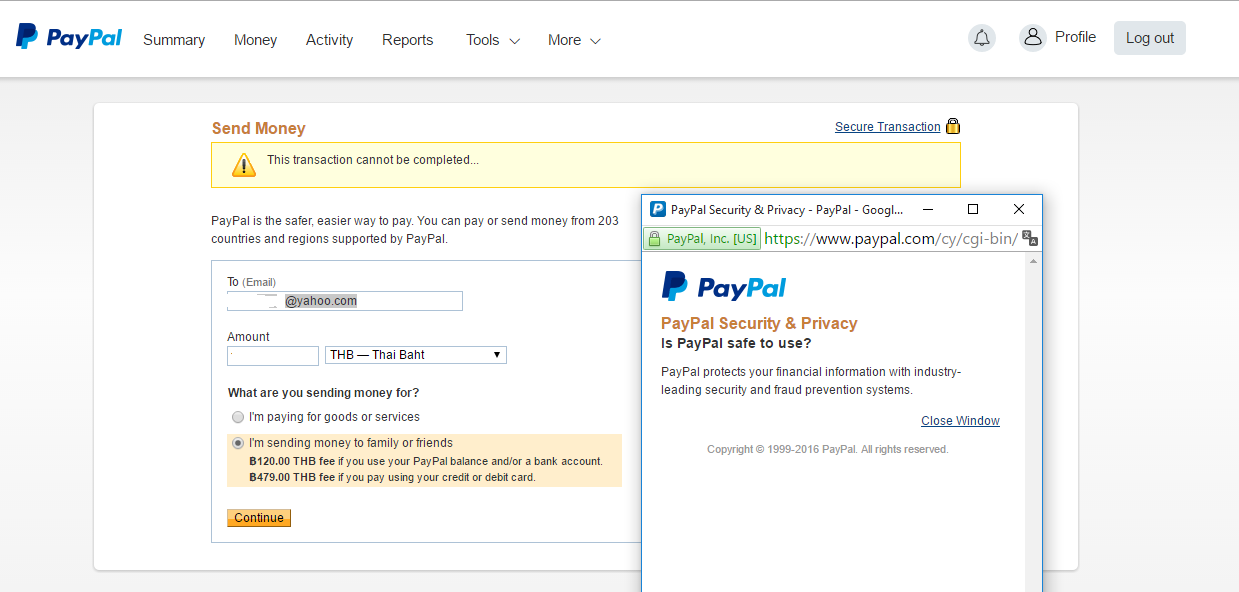1239x592 pixels.
Task: Open the Money tab
Action: coord(255,40)
